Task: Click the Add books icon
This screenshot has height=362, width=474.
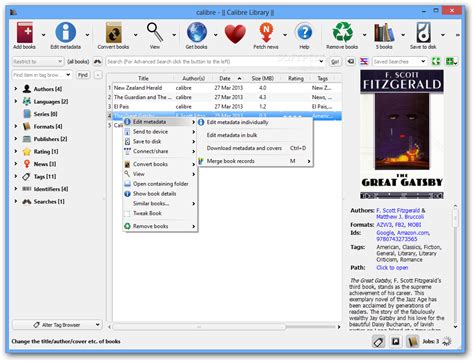Action: click(x=25, y=33)
